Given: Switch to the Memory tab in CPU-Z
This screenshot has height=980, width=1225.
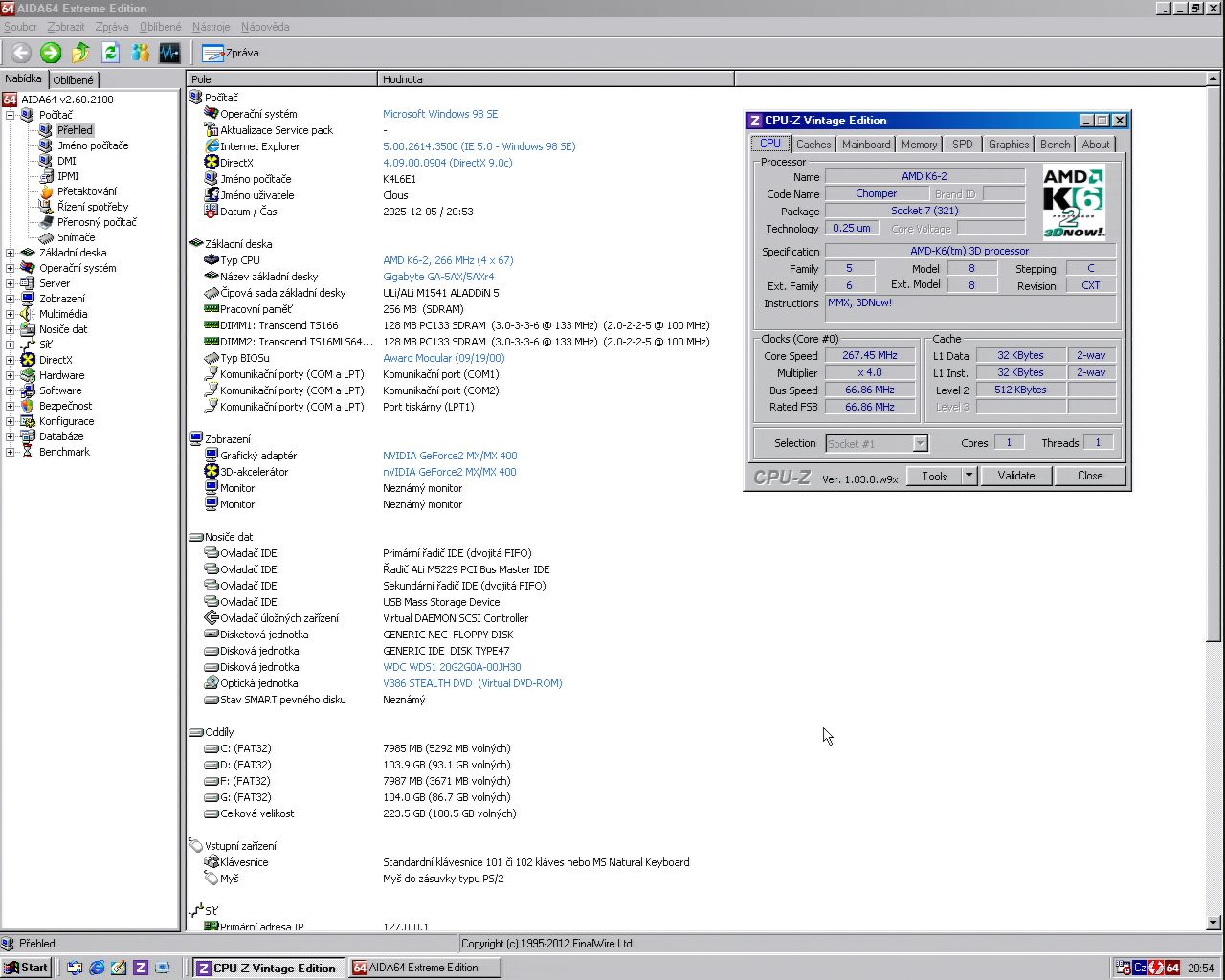Looking at the screenshot, I should click(920, 145).
